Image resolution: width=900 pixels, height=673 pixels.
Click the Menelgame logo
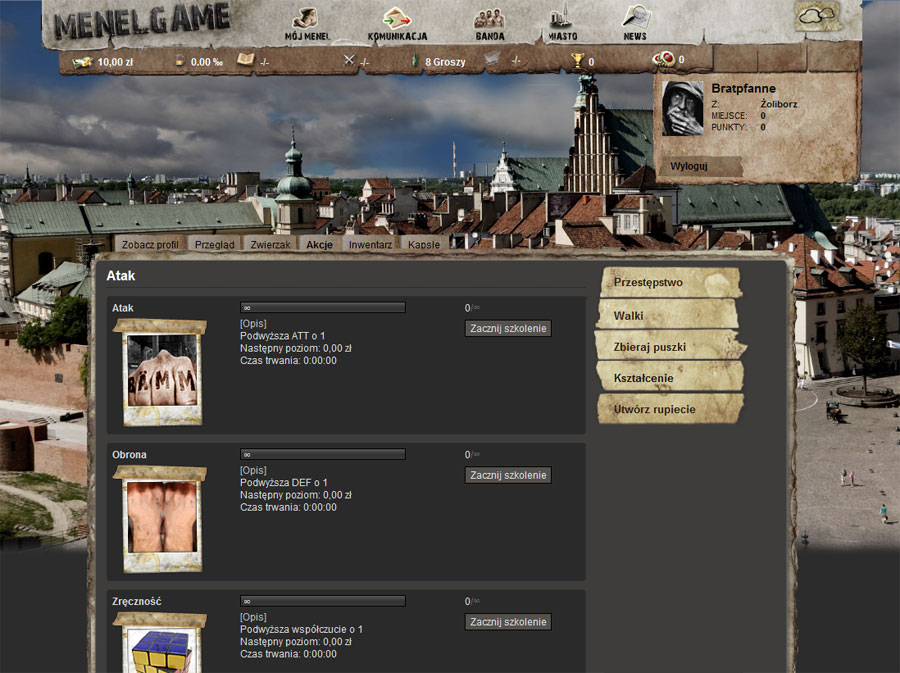142,21
